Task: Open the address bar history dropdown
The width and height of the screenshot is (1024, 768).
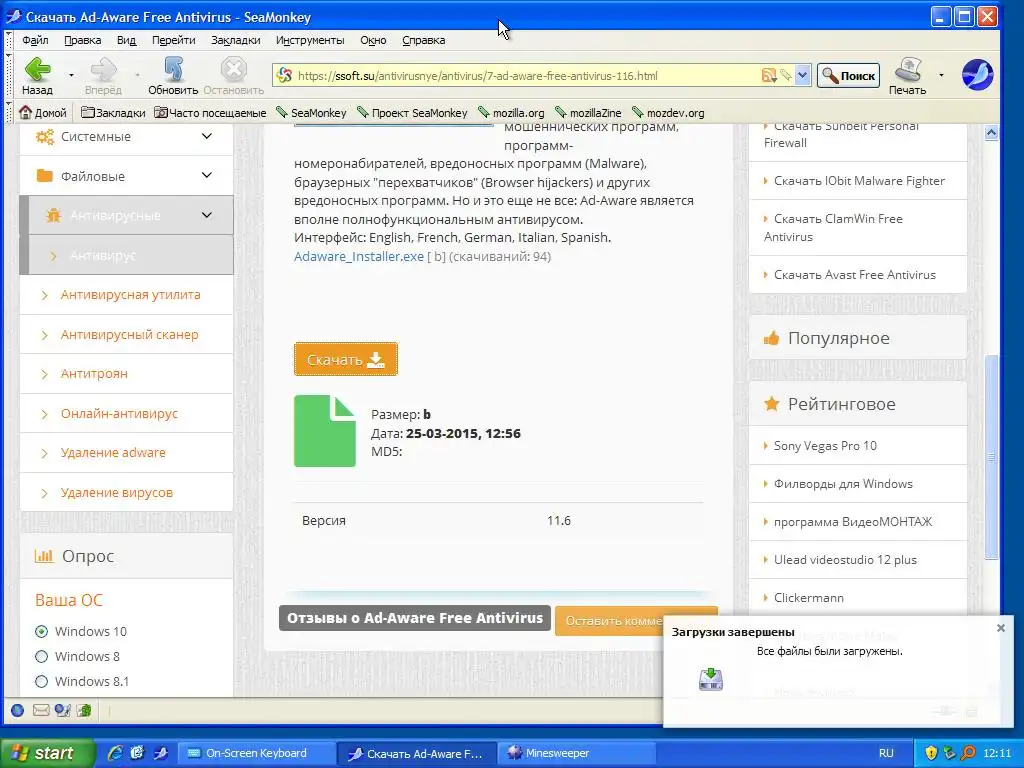Action: 803,76
